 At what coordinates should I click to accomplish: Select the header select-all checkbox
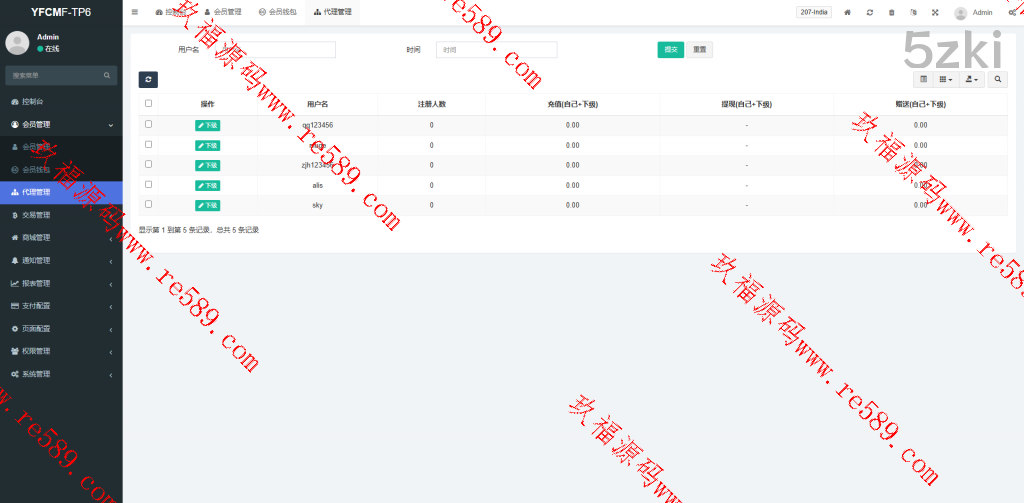pos(148,103)
